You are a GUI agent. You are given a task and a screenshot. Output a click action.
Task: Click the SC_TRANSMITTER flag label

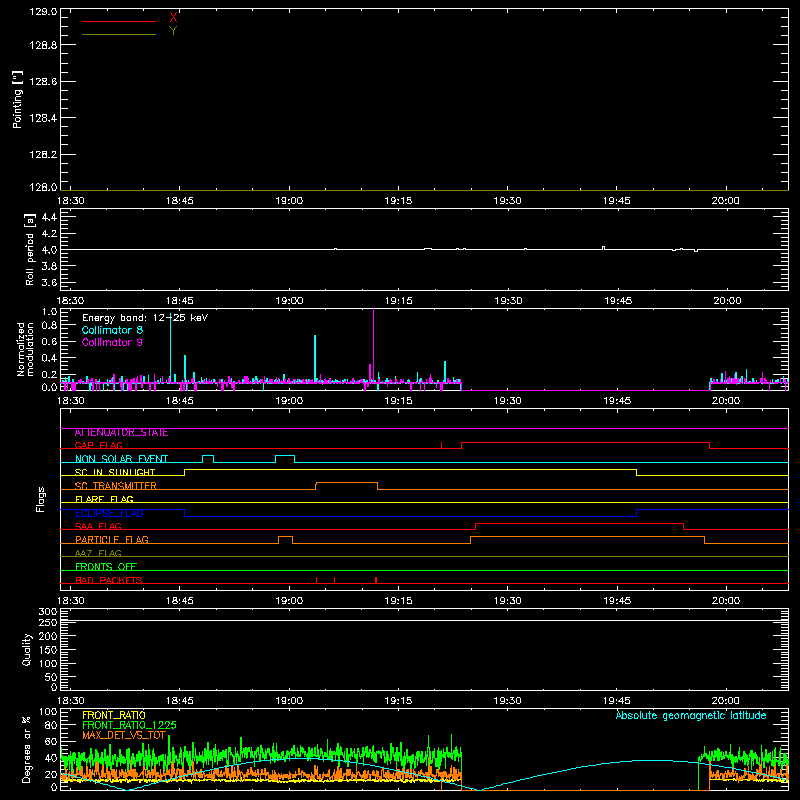click(x=116, y=486)
